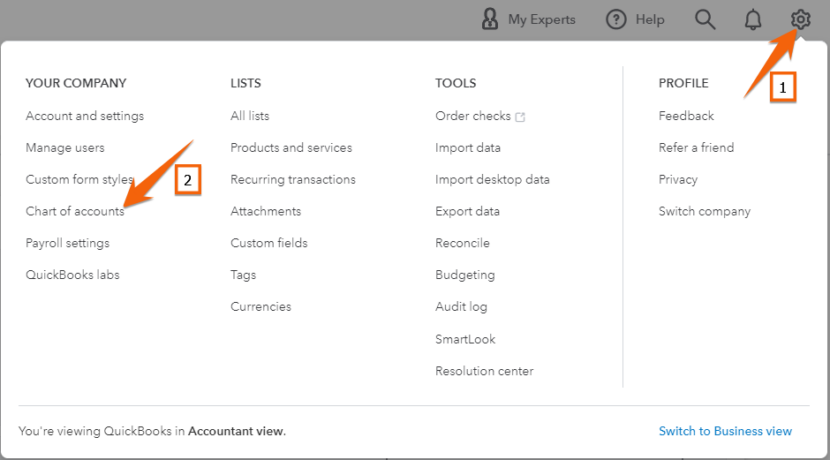The width and height of the screenshot is (830, 460).
Task: Select Switch company
Action: [705, 212]
